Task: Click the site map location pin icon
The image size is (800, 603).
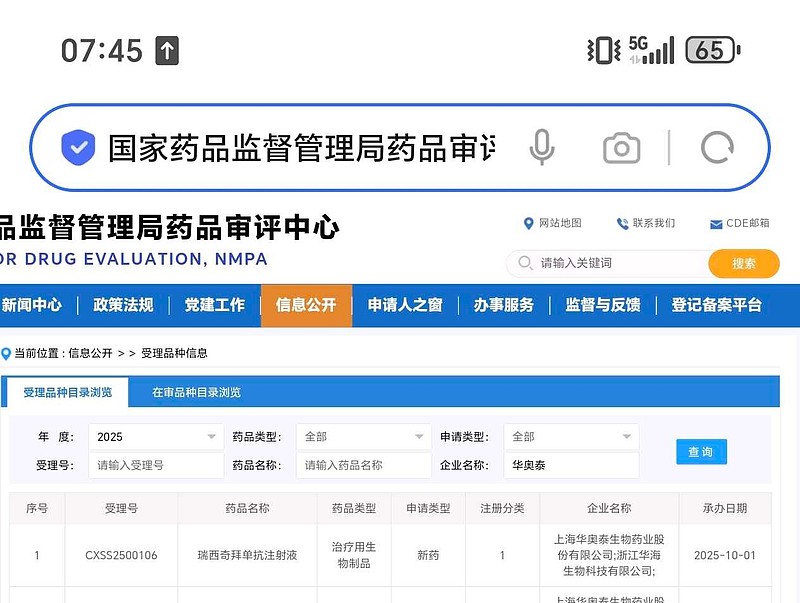Action: pos(528,223)
